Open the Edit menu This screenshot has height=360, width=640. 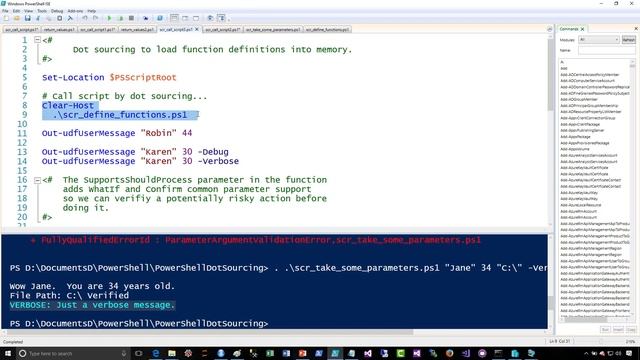[x=16, y=11]
